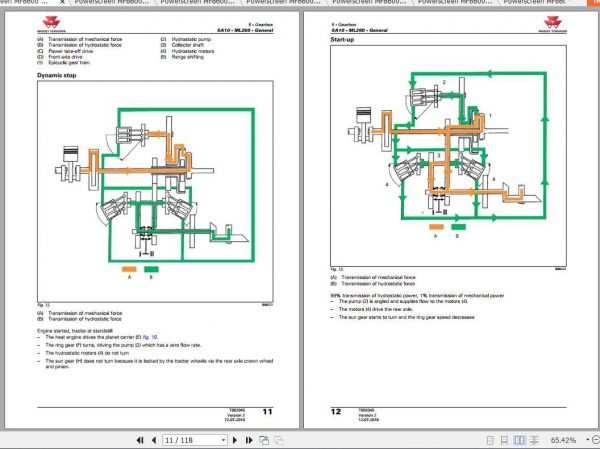
Task: Select continuous facing page layout
Action: 535,440
